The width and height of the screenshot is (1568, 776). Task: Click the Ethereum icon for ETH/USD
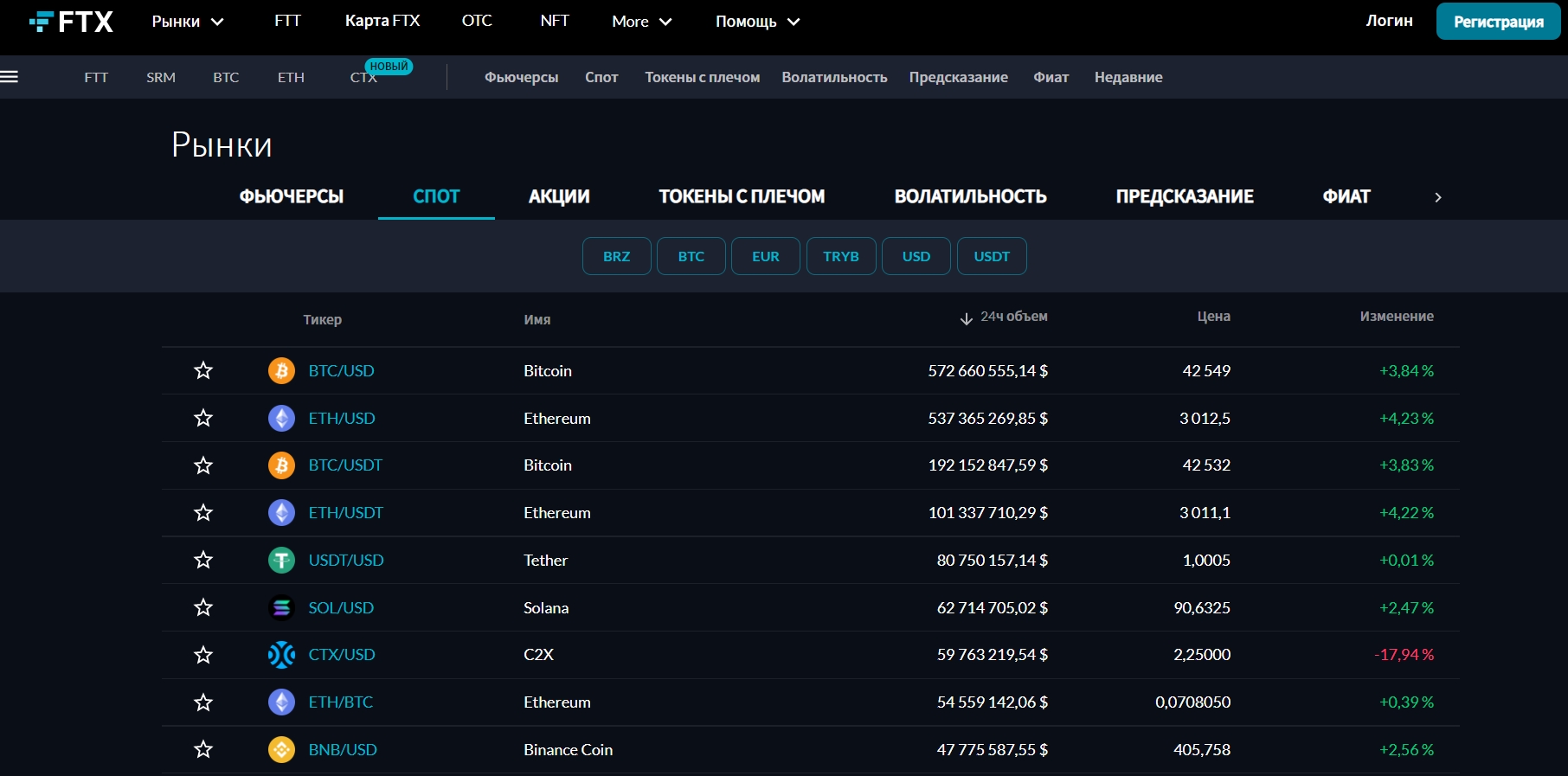pos(281,418)
